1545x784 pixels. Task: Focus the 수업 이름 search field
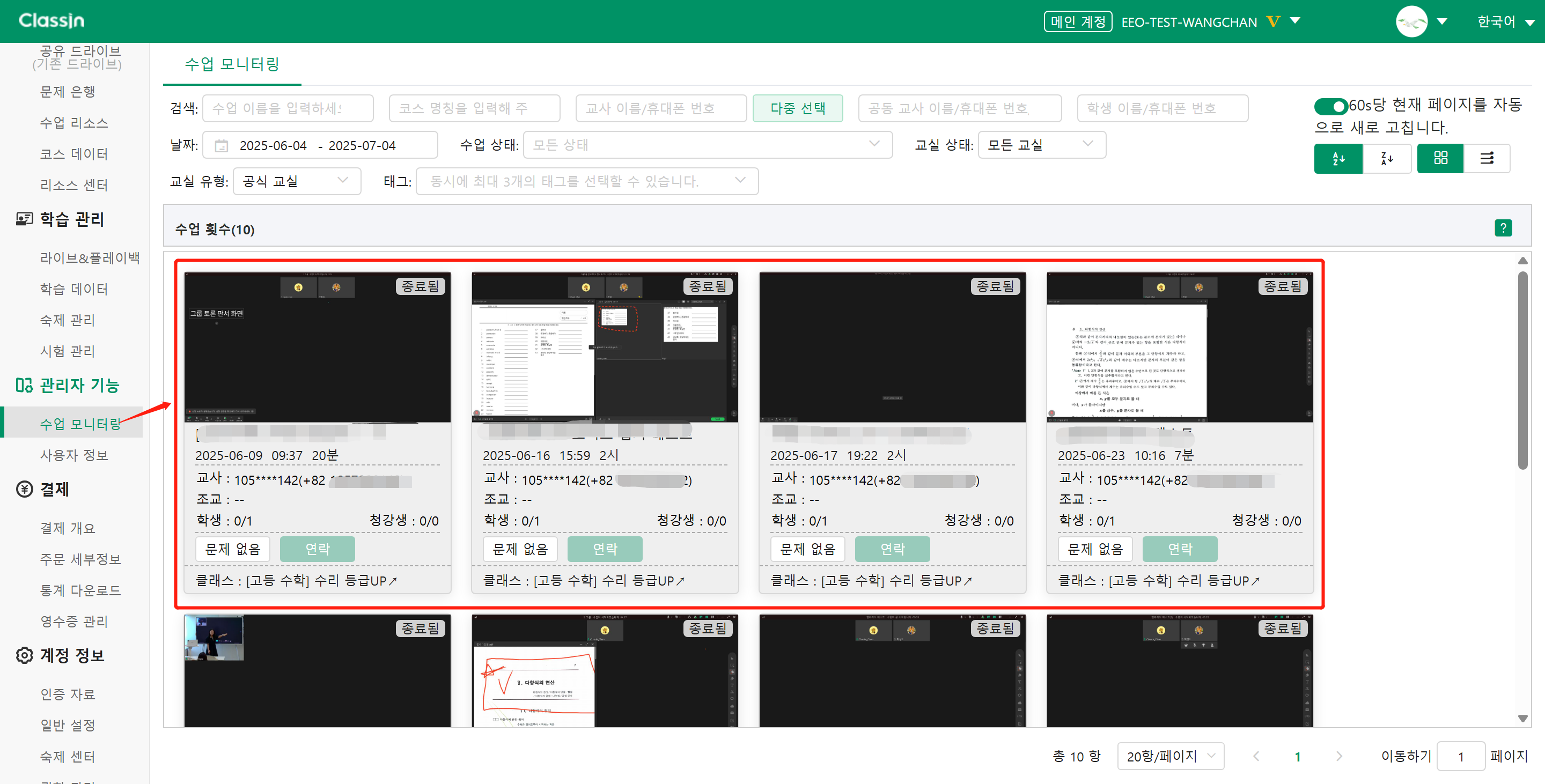pos(288,108)
